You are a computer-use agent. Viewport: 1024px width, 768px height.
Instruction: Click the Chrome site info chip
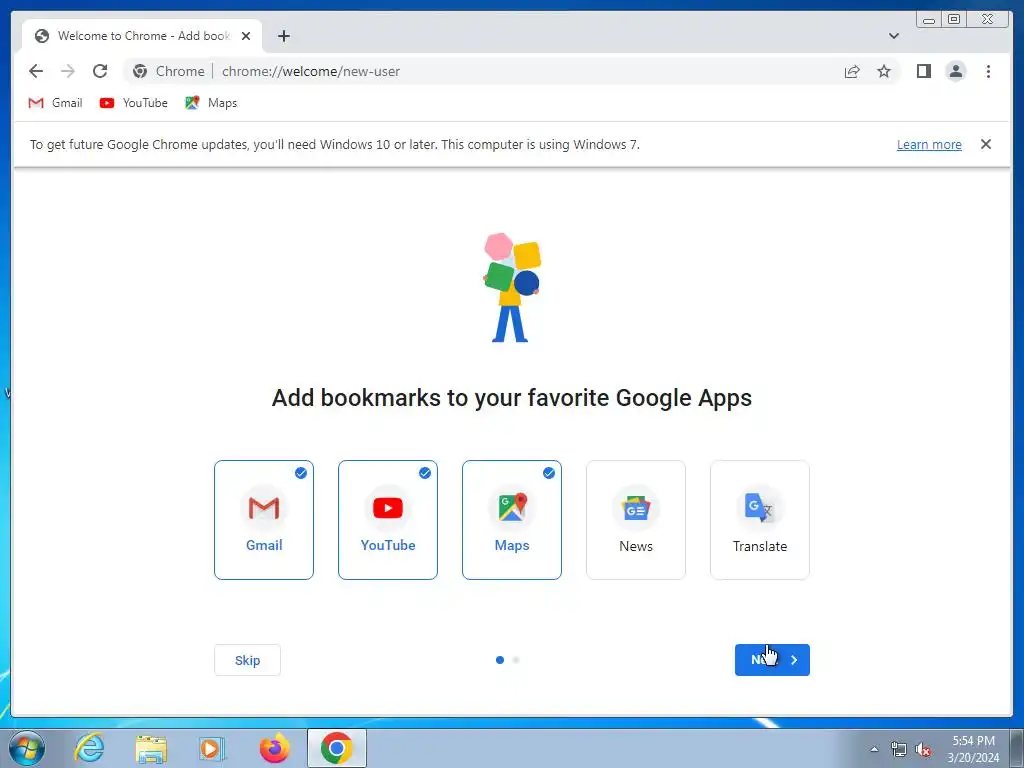pyautogui.click(x=168, y=71)
